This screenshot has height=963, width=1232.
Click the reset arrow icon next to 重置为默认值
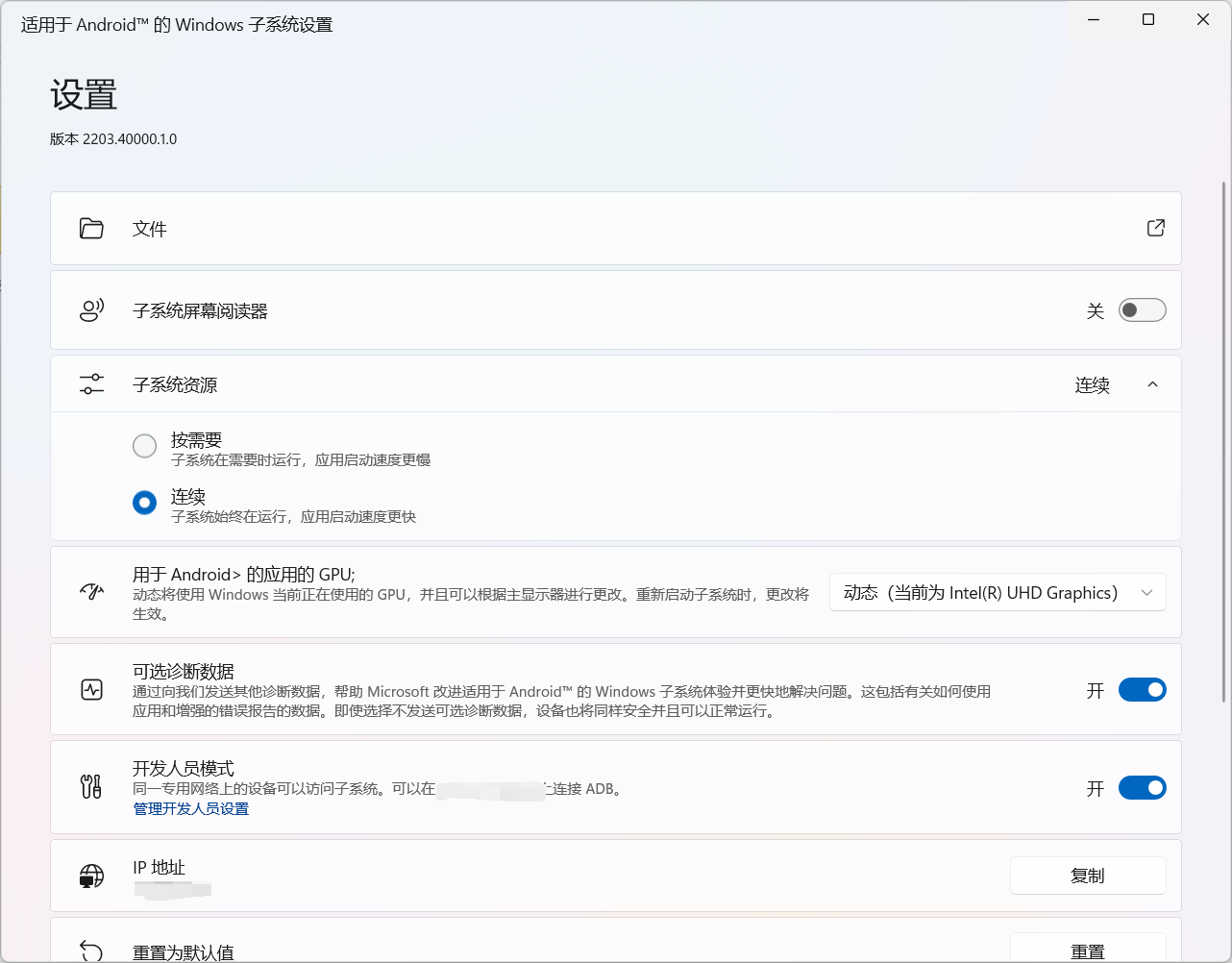tap(91, 949)
